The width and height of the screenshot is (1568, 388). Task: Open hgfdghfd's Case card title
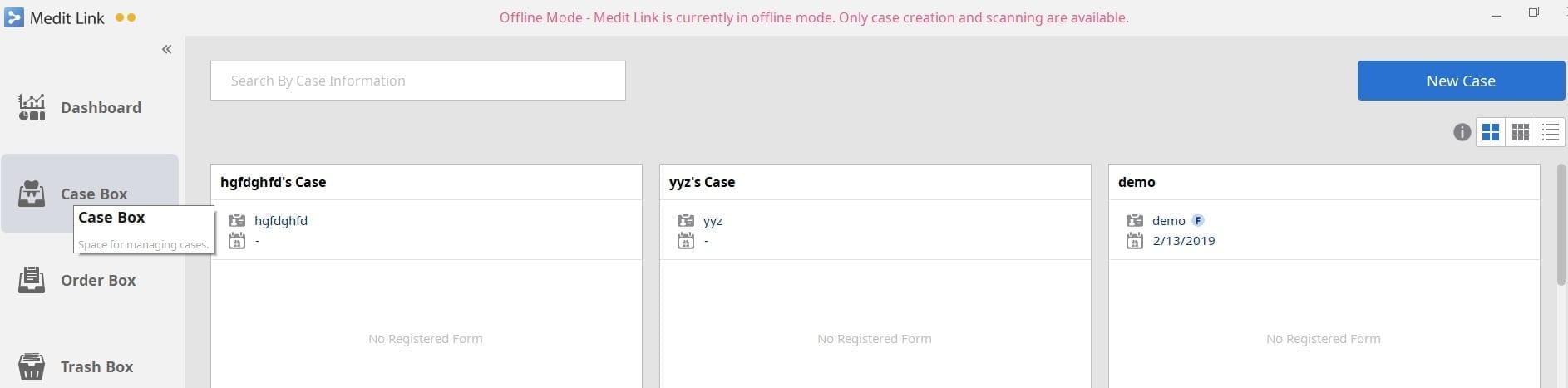tap(273, 182)
